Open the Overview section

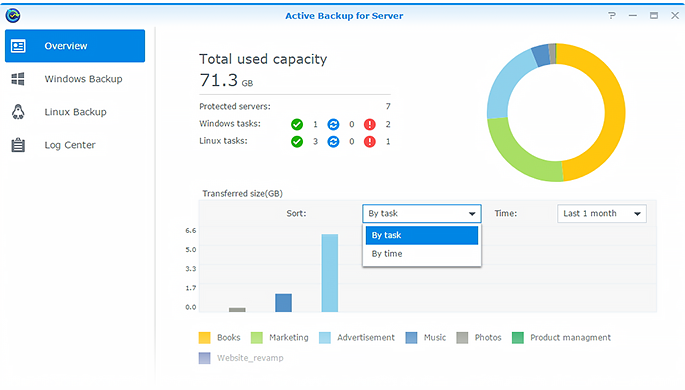[x=75, y=46]
